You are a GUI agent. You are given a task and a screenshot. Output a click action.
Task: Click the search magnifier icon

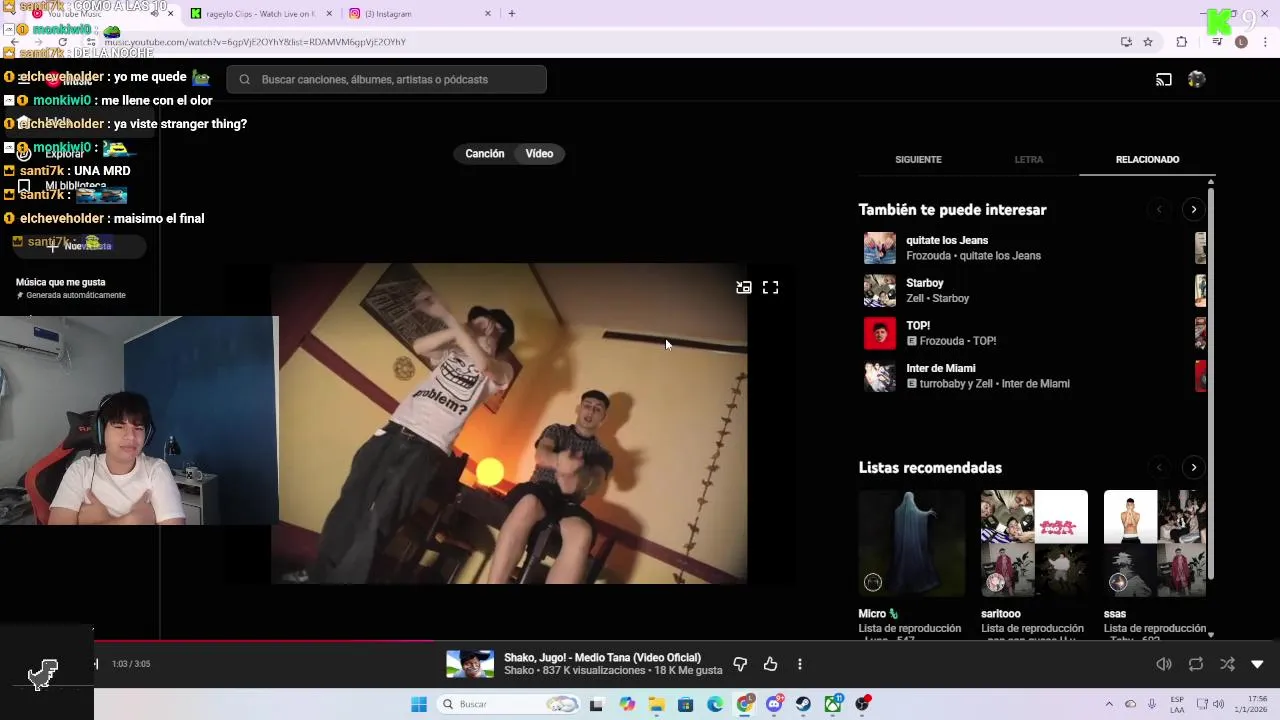coord(245,79)
